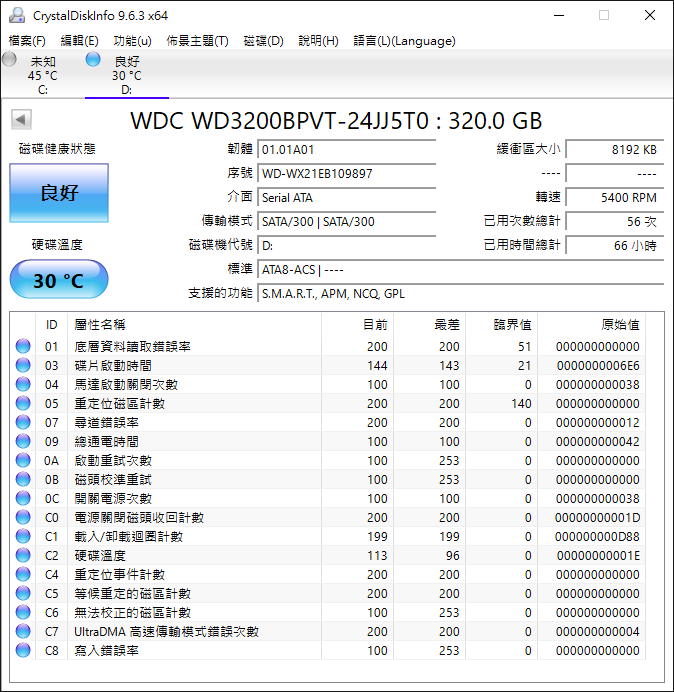Viewport: 674px width, 692px height.
Task: Click status orb of attribute C2 硬碟溫度
Action: 23,555
